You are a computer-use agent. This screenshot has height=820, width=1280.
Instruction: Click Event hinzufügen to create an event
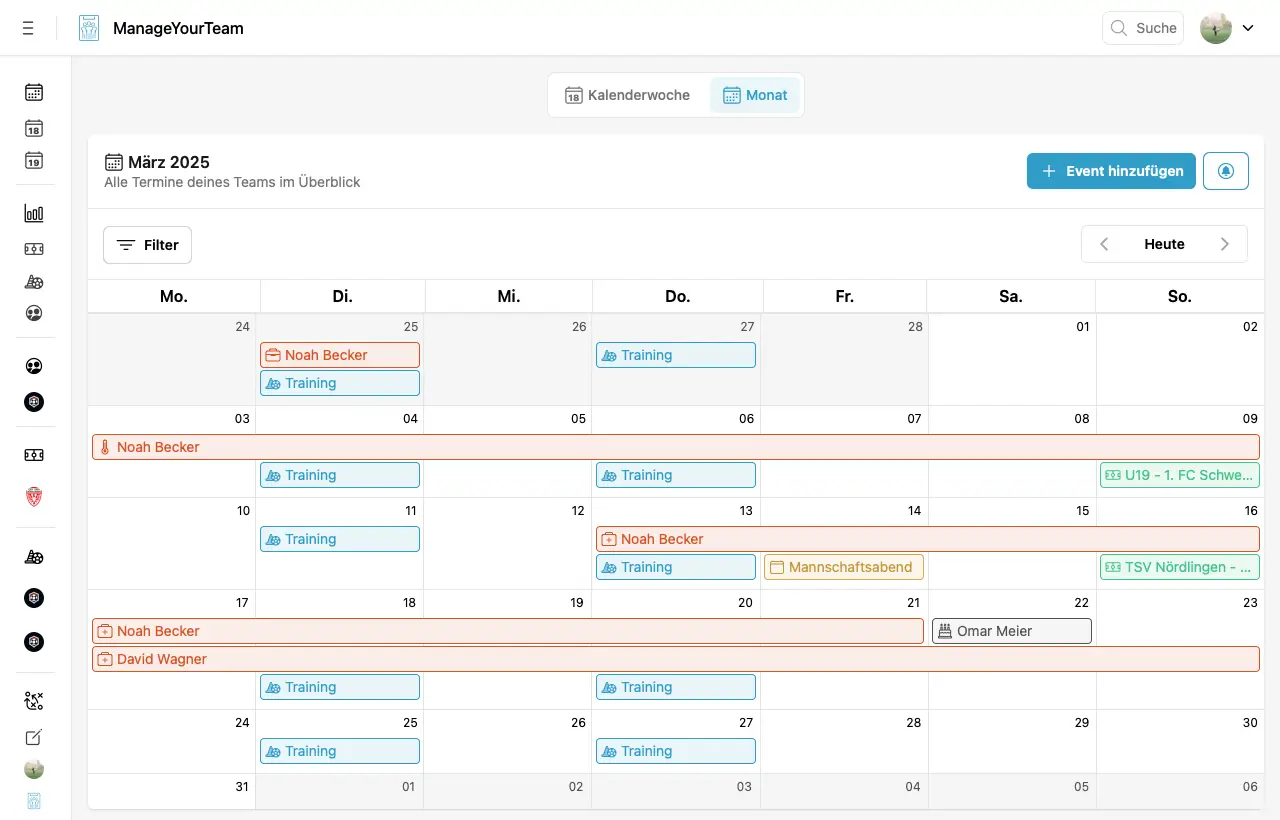click(x=1110, y=171)
